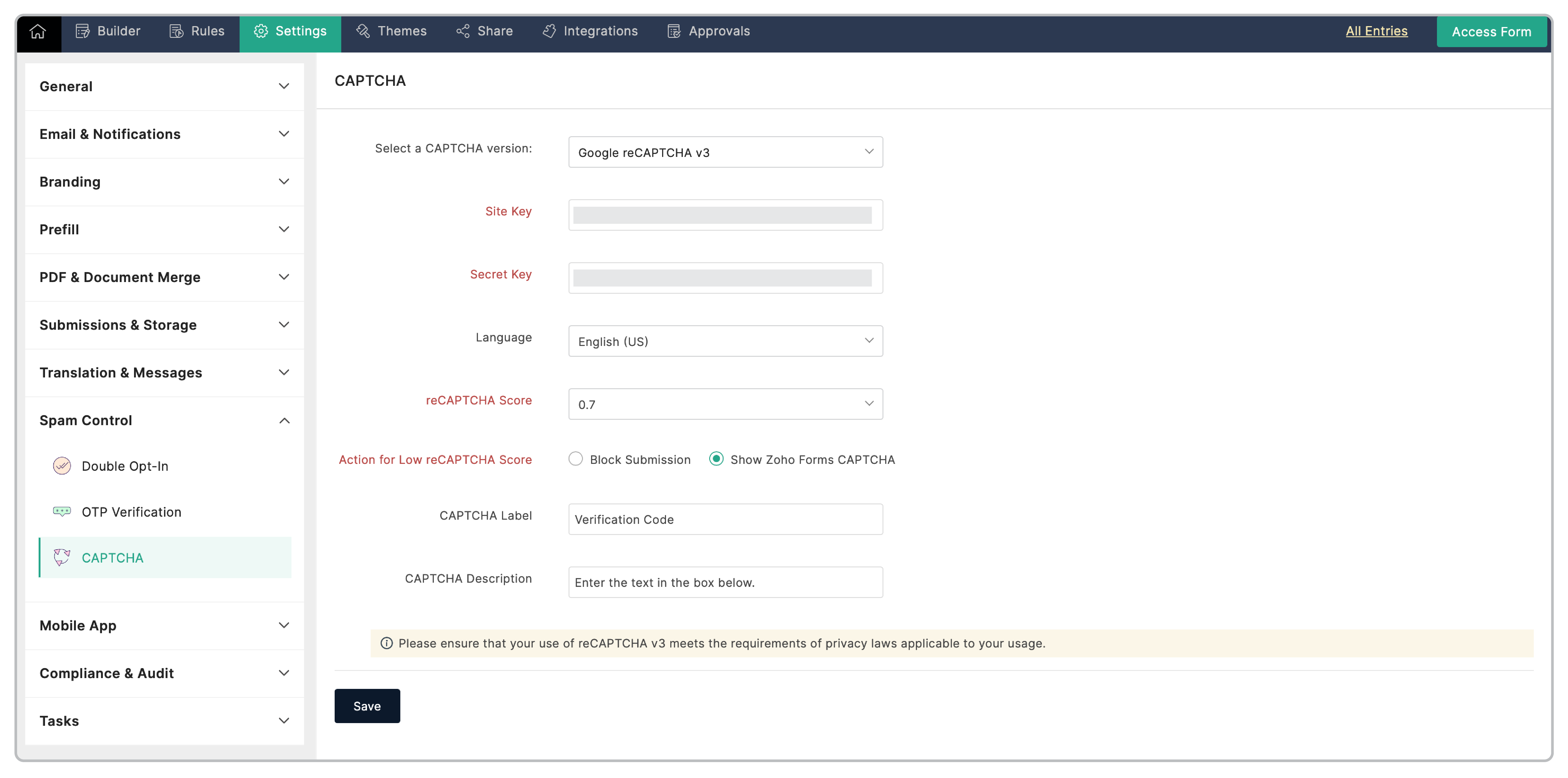Viewport: 1568px width, 778px height.
Task: Open the CAPTCHA version dropdown
Action: pos(725,152)
